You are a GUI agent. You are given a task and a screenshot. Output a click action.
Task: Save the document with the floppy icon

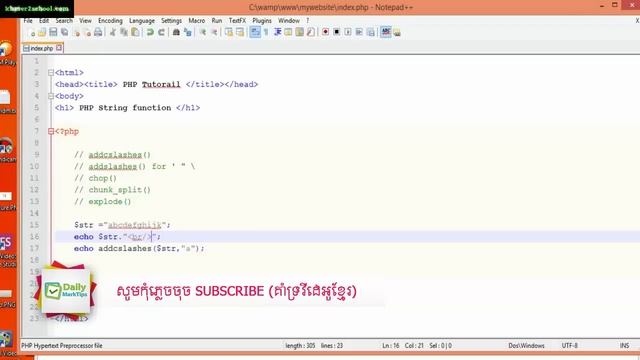(53, 32)
